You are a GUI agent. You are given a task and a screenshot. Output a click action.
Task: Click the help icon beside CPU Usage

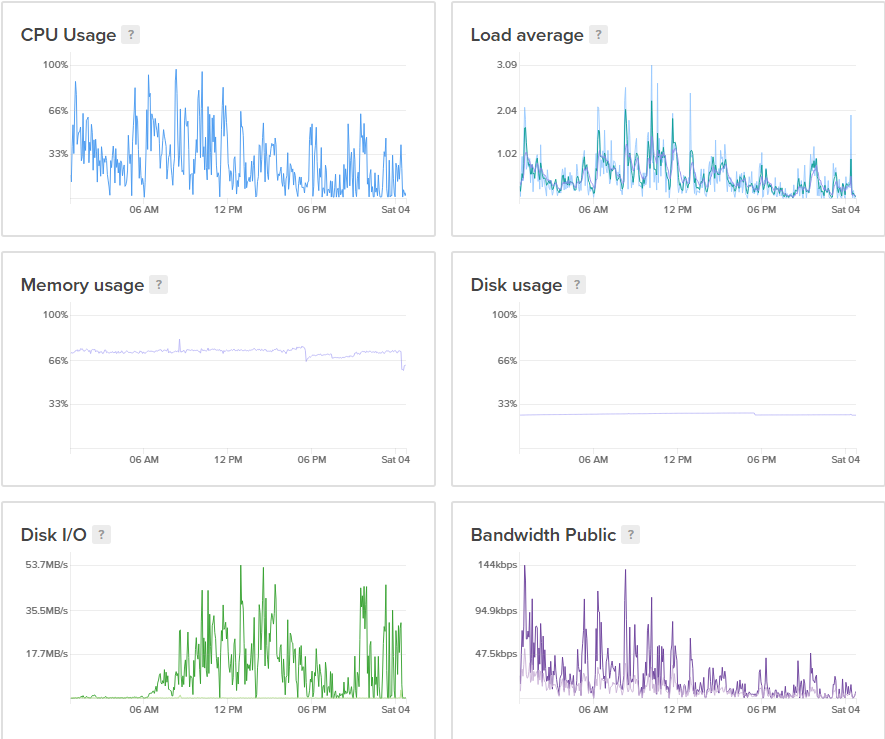coord(131,35)
